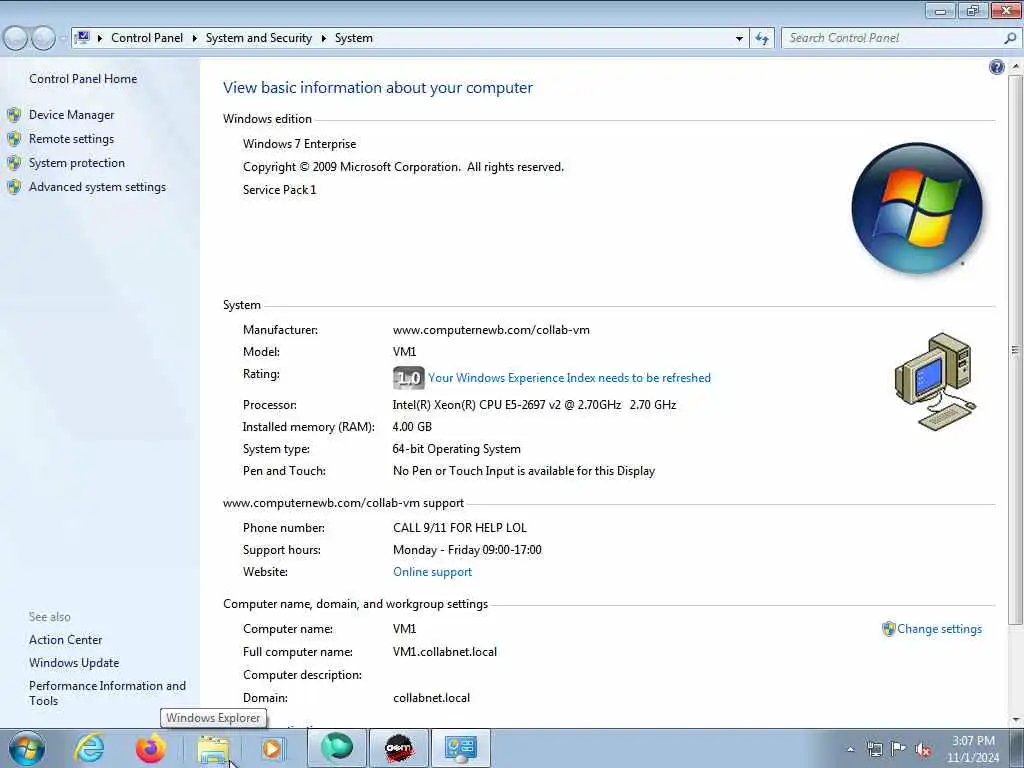This screenshot has height=768, width=1024.
Task: Click the 1.0 rating badge icon
Action: tap(409, 378)
